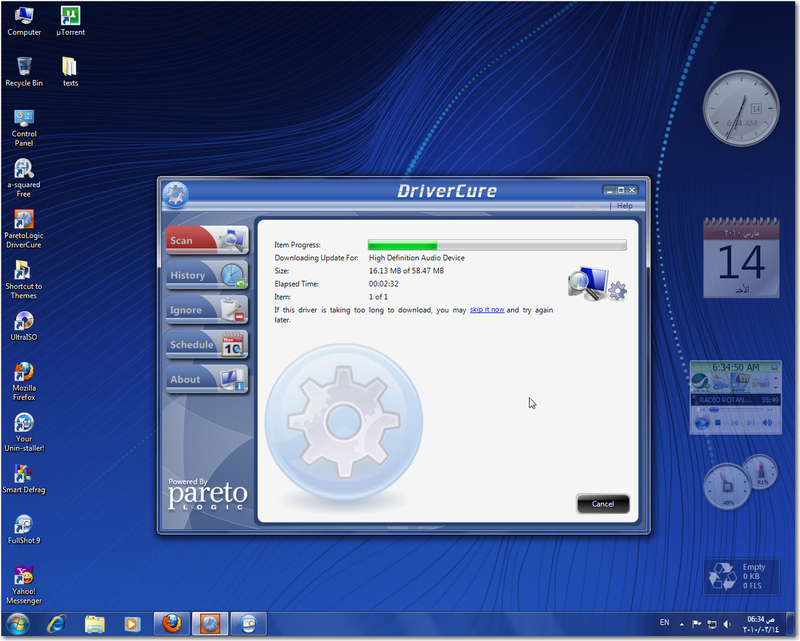800x641 pixels.
Task: Click the '16.13 MB of 58.47 MB' size value
Action: pos(406,271)
